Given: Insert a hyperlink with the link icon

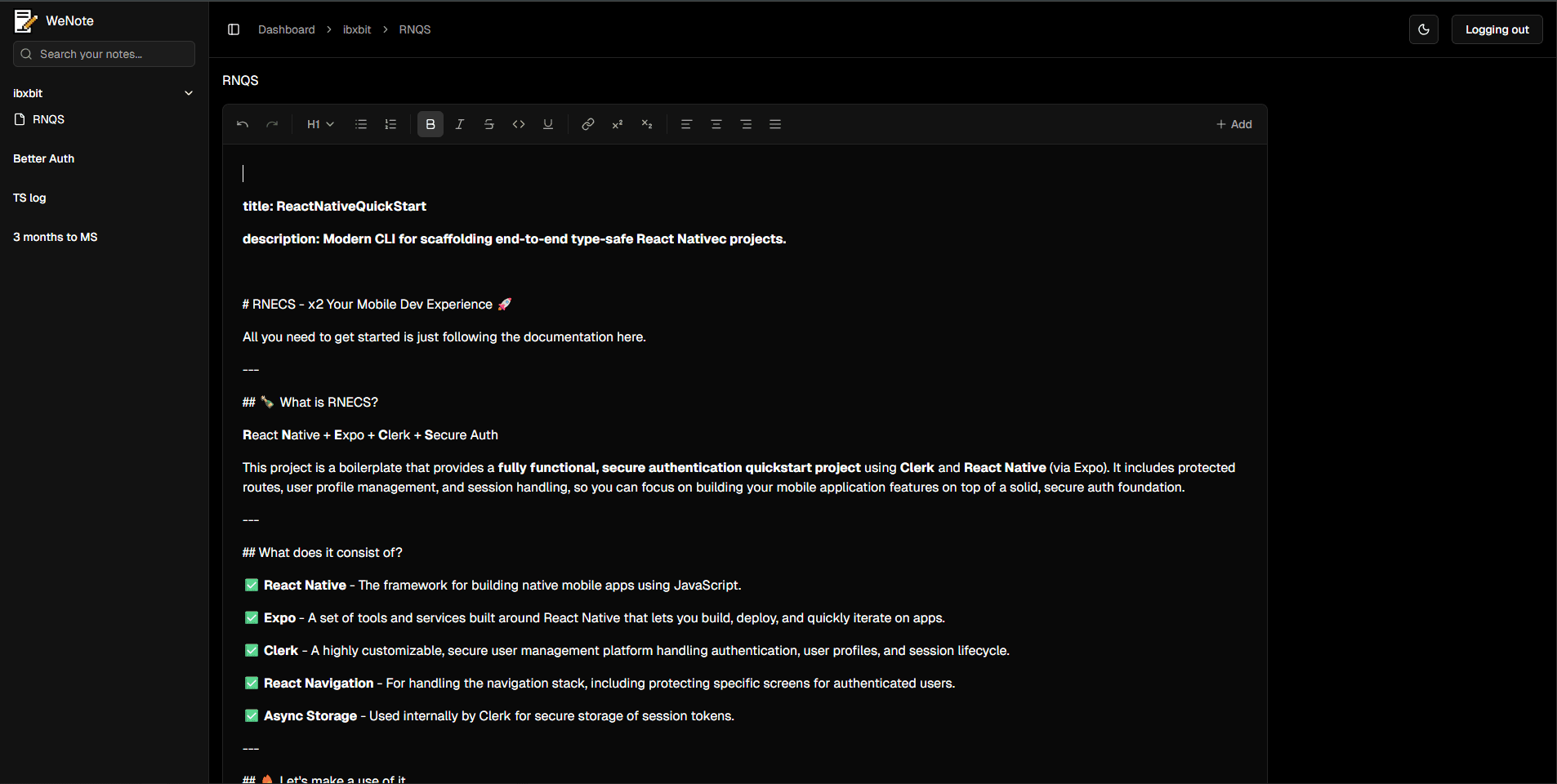Looking at the screenshot, I should [587, 124].
